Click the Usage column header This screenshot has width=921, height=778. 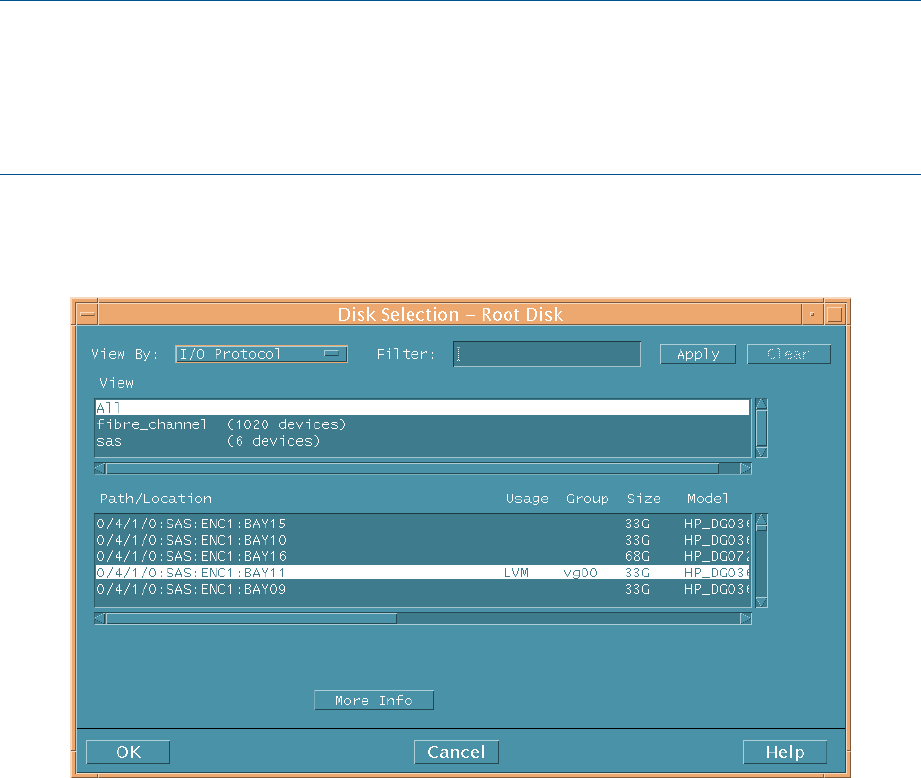pyautogui.click(x=527, y=499)
